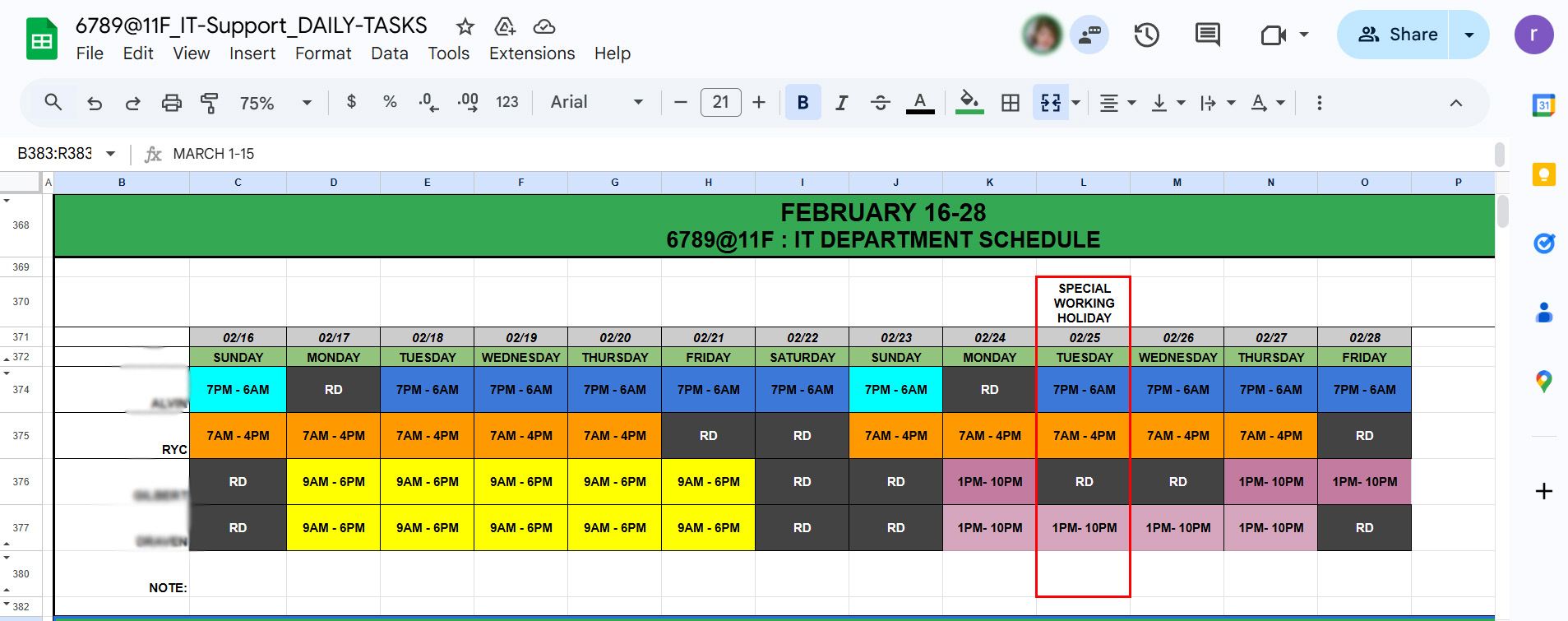Open the Tools menu
Screen dimensions: 1568x621
point(448,53)
